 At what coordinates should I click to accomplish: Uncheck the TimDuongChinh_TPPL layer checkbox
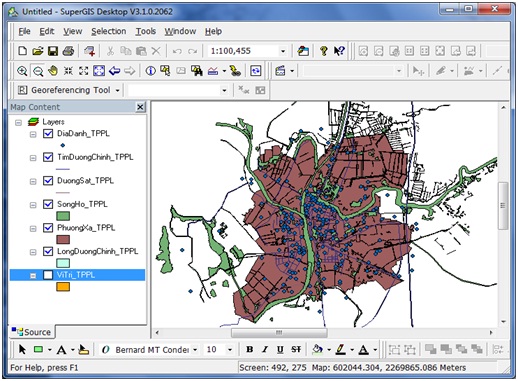pyautogui.click(x=48, y=157)
